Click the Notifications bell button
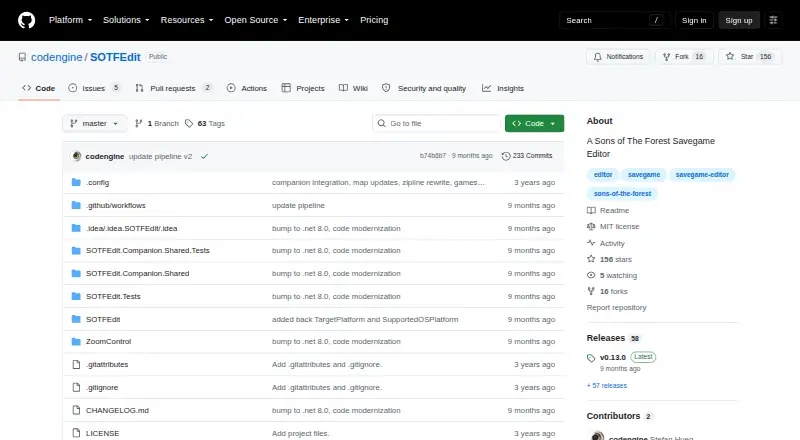 pos(618,57)
